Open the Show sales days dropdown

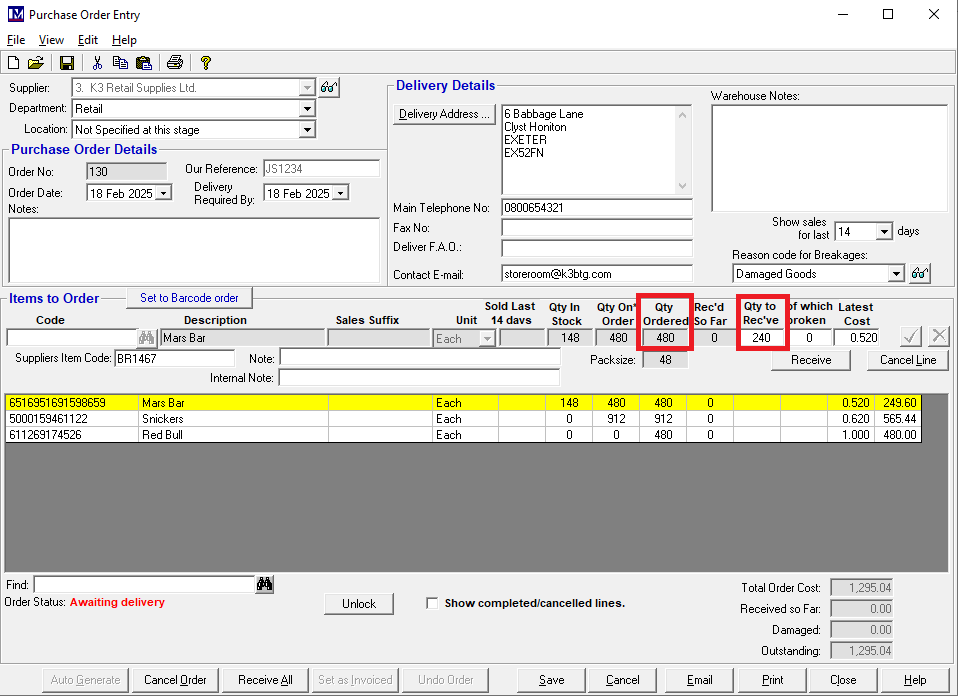pos(883,232)
